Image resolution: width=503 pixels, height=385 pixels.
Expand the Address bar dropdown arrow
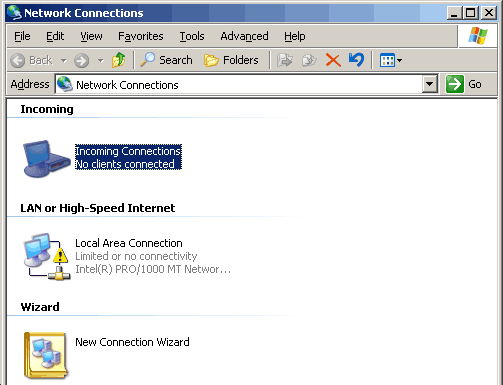430,84
